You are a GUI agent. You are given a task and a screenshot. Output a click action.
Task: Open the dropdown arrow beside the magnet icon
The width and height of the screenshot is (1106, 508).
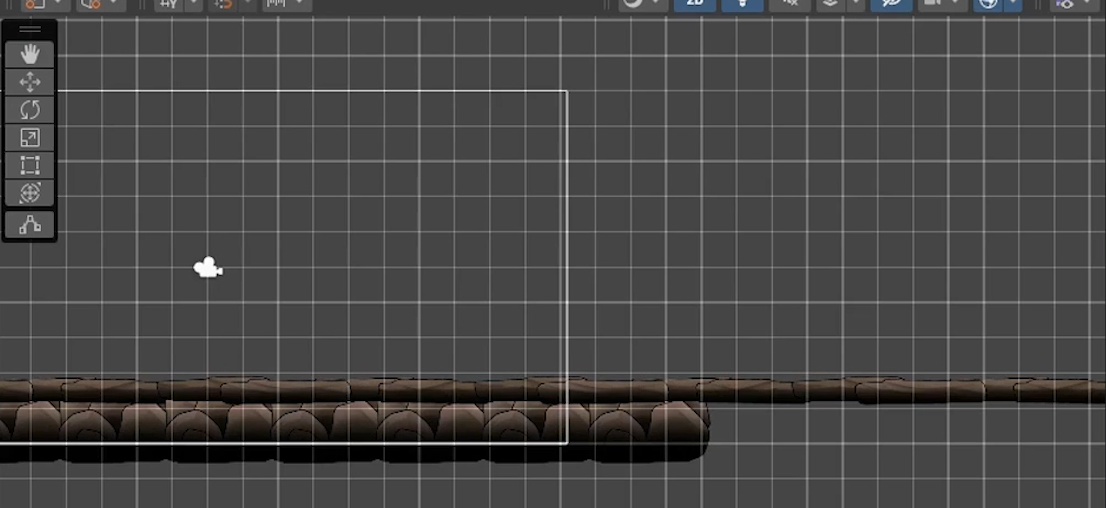click(x=248, y=4)
